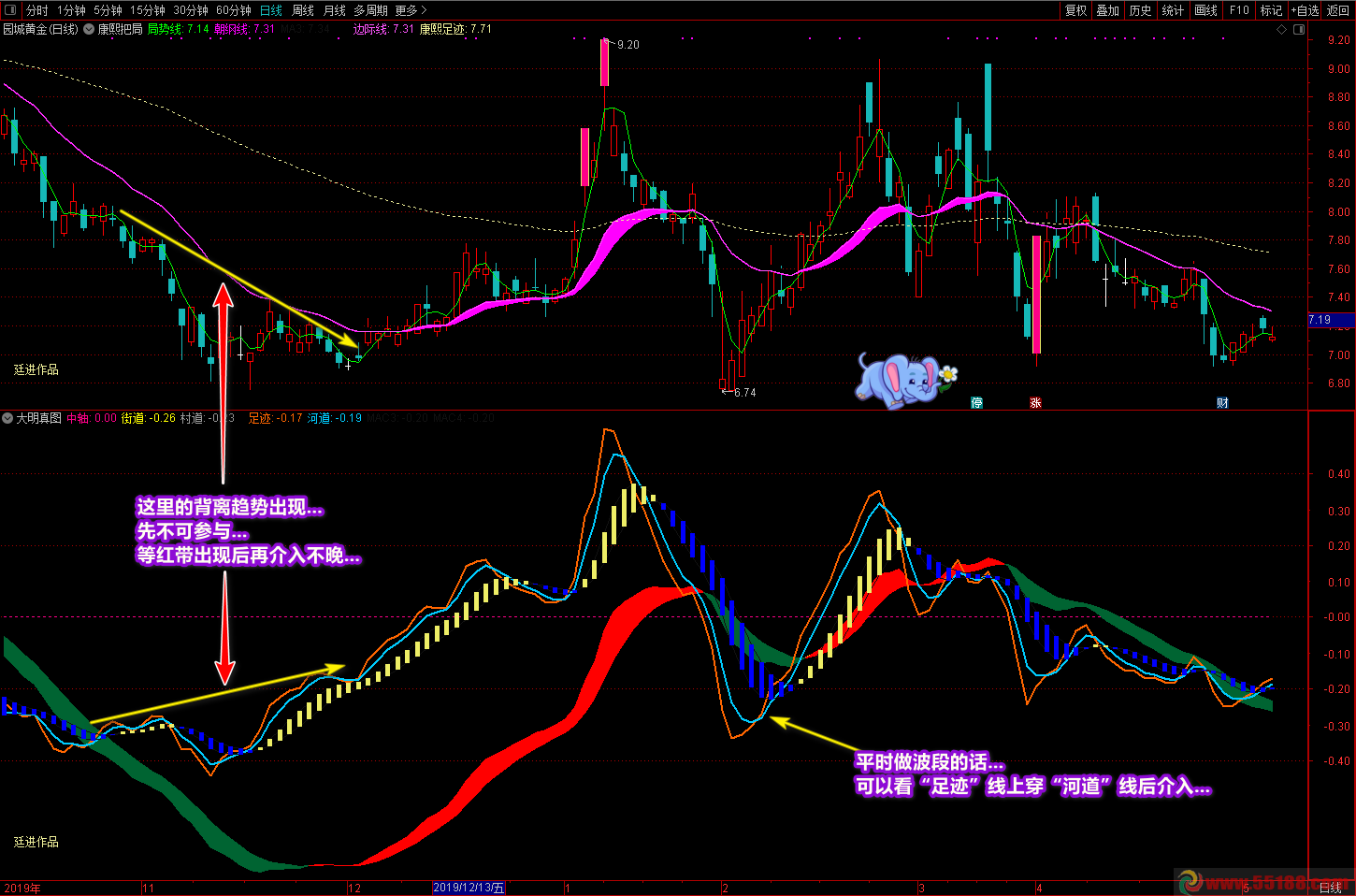The height and width of the screenshot is (896, 1356).
Task: Expand the 更多 periods menu
Action: point(410,10)
